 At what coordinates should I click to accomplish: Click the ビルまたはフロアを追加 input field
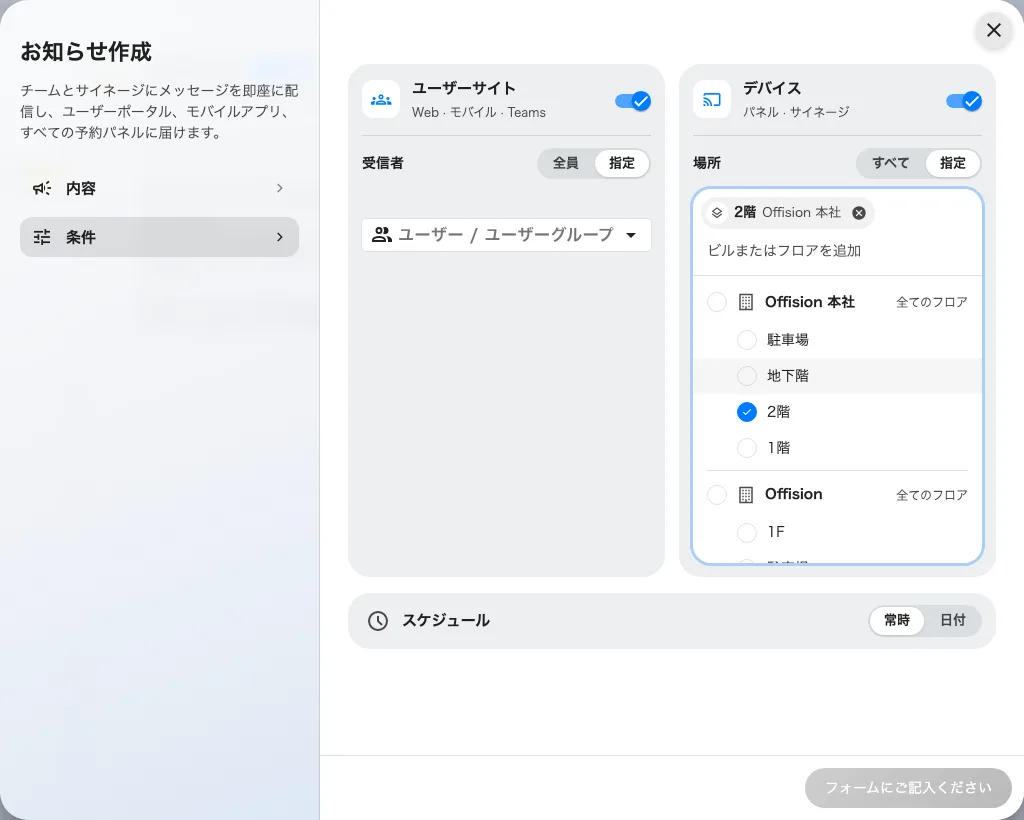[837, 251]
